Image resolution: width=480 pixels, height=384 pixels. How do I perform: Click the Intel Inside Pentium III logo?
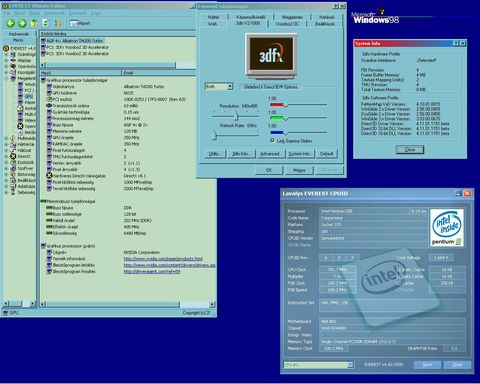tap(447, 228)
